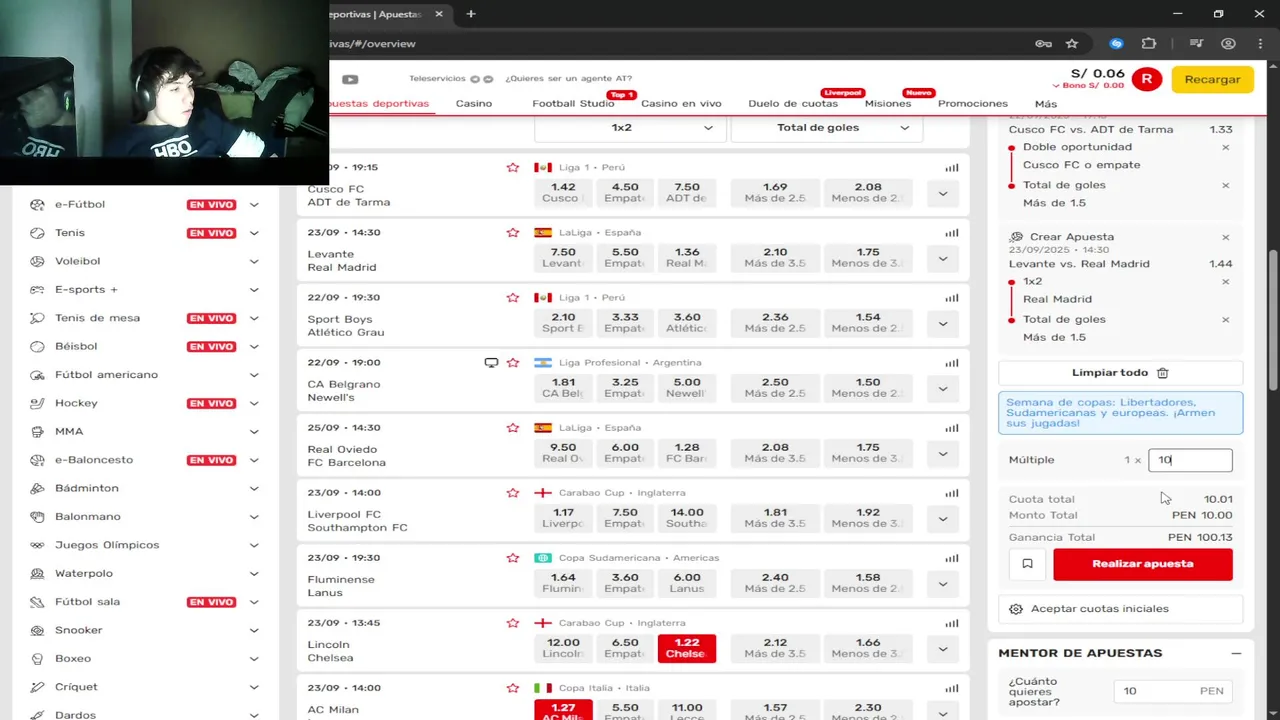The width and height of the screenshot is (1280, 720).
Task: Expand more markets for Cusco FC match
Action: click(x=942, y=193)
